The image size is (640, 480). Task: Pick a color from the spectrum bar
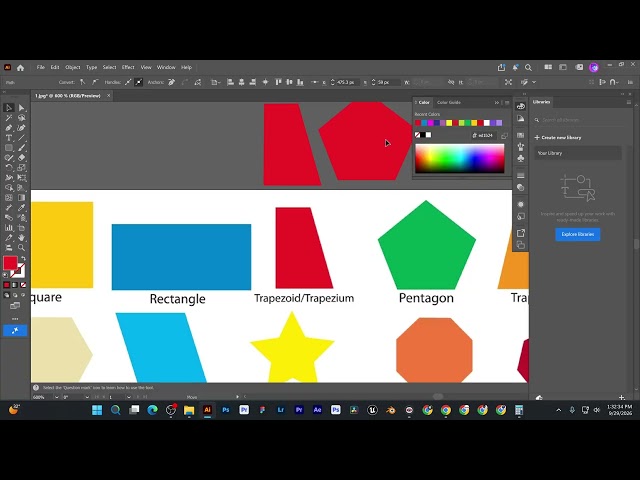coord(460,158)
